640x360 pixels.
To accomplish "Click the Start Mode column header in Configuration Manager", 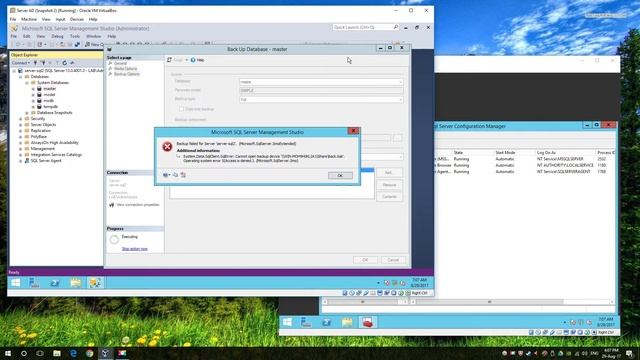I will click(505, 153).
